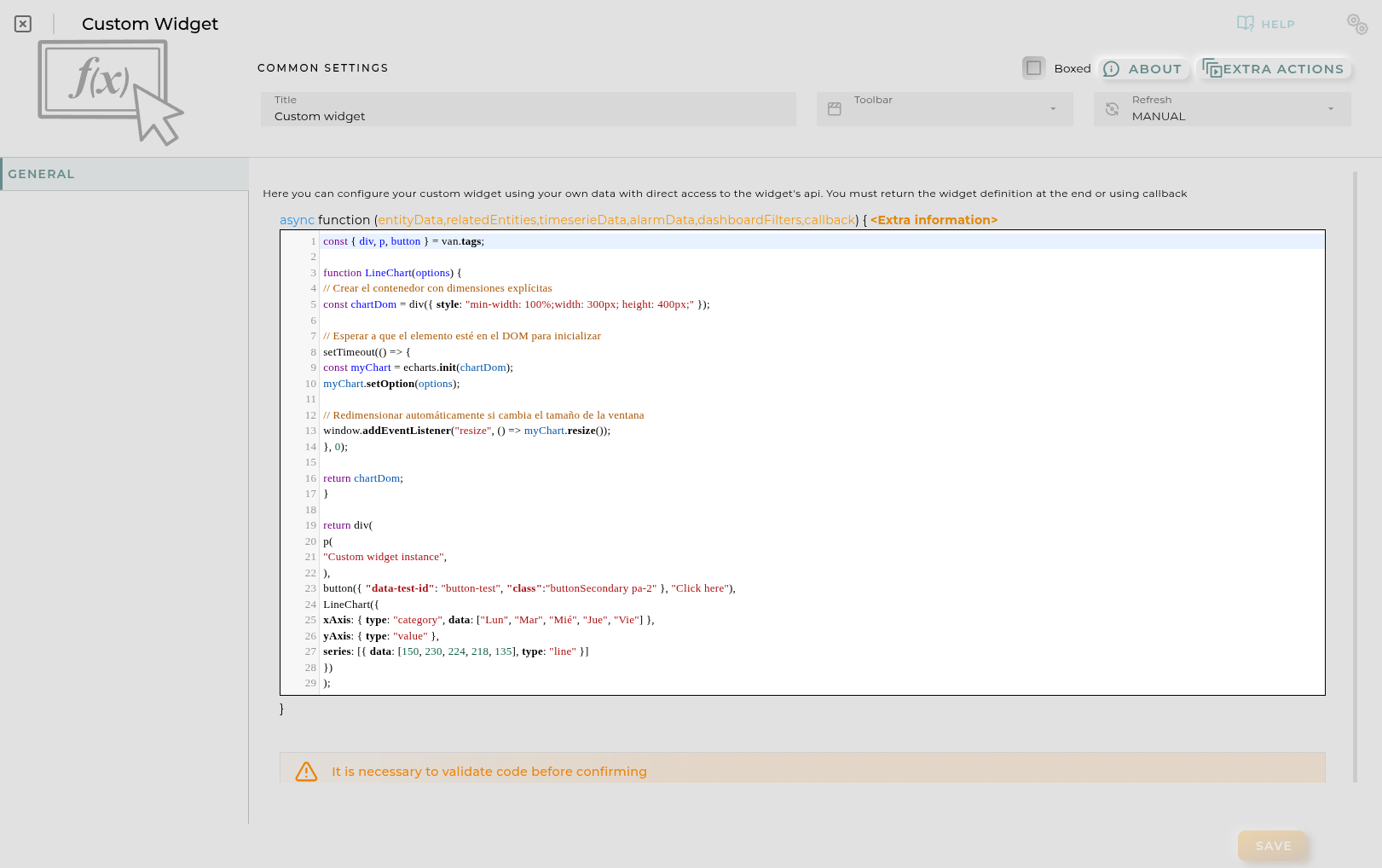
Task: Open the Refresh MANUAL dropdown
Action: click(x=1223, y=109)
